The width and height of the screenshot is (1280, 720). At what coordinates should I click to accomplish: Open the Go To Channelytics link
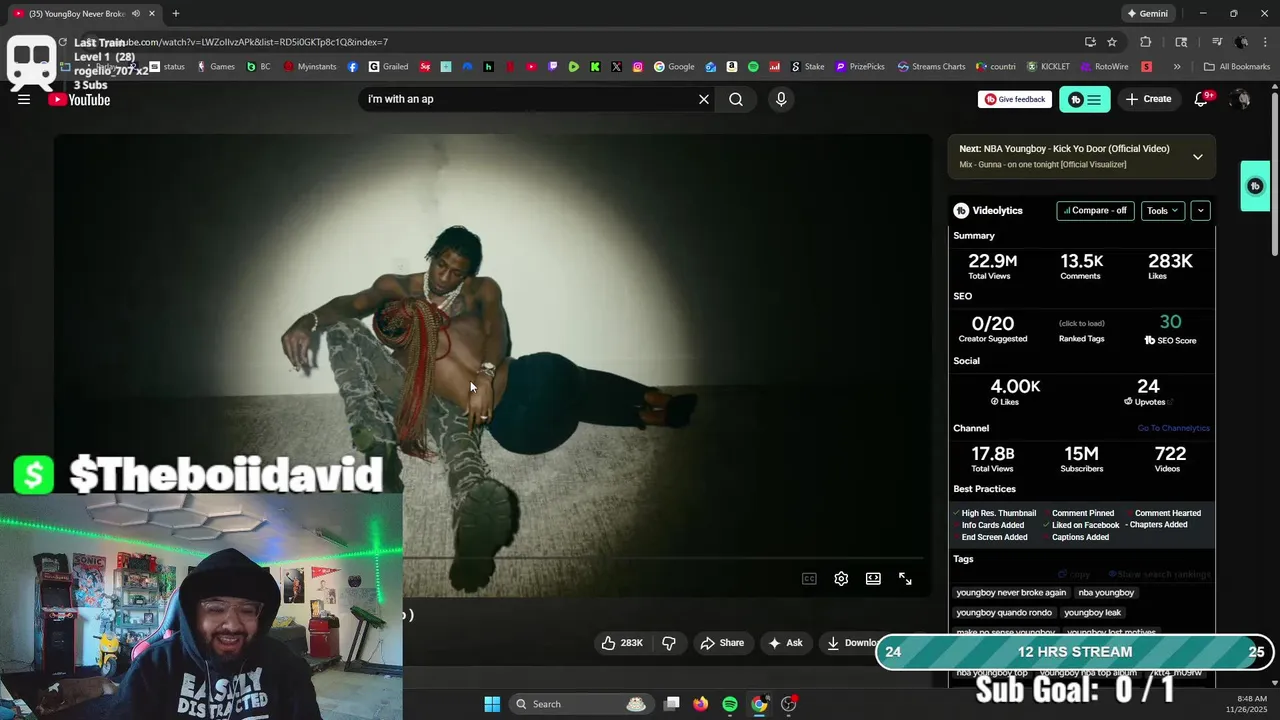tap(1173, 428)
